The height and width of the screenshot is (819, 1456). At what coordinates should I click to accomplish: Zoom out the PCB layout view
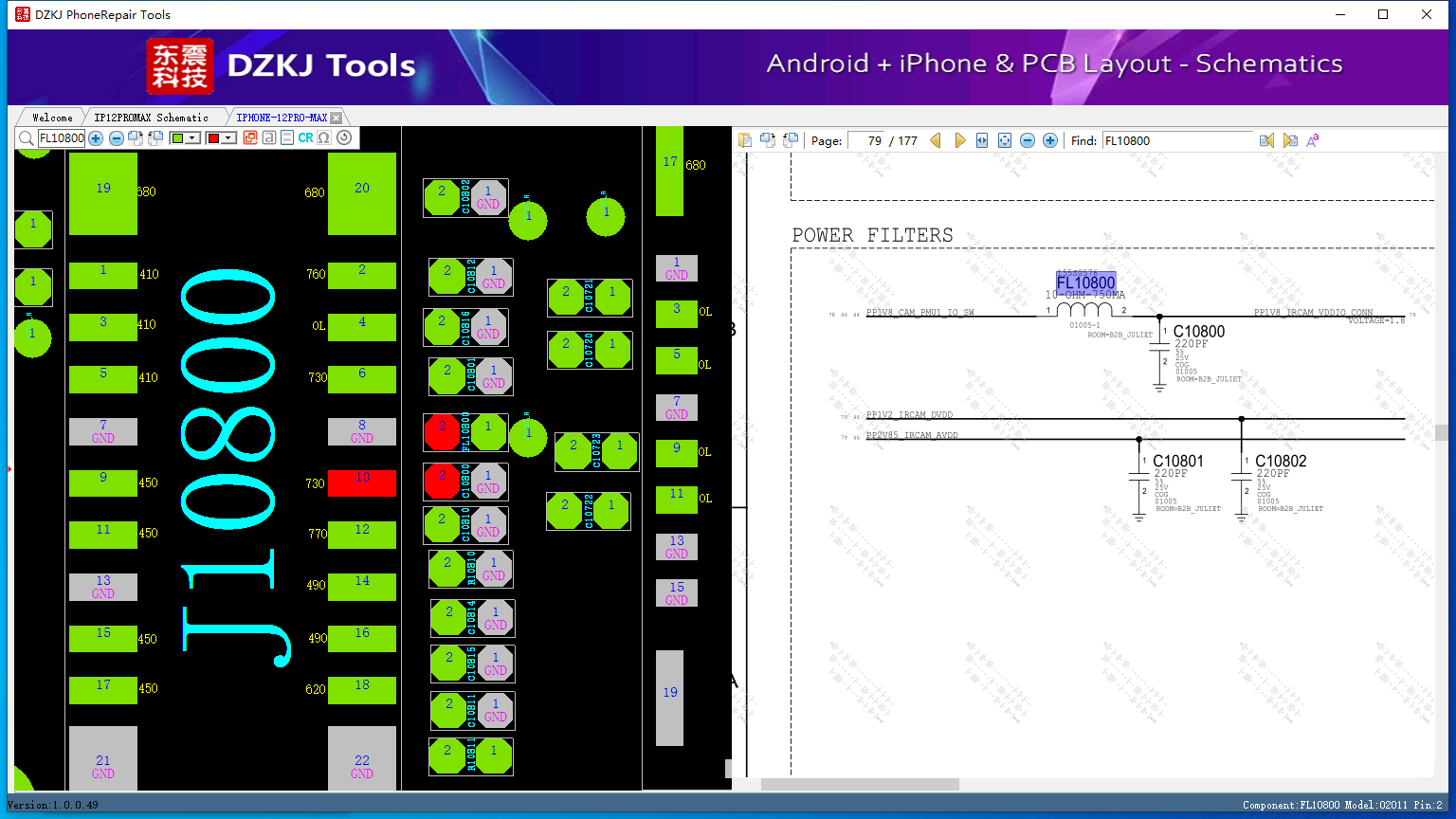[117, 138]
